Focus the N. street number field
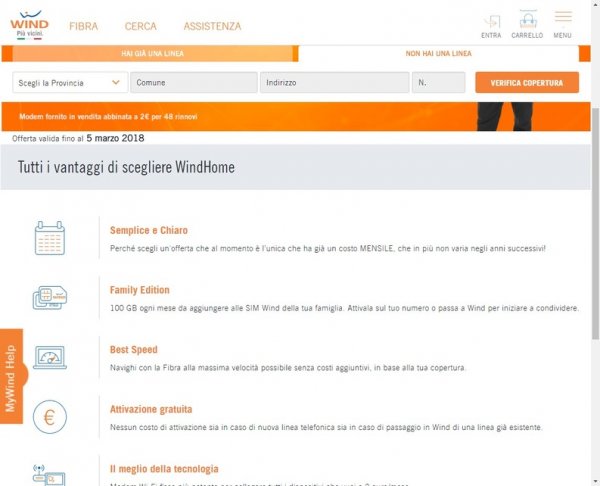The height and width of the screenshot is (486, 600). pos(439,83)
